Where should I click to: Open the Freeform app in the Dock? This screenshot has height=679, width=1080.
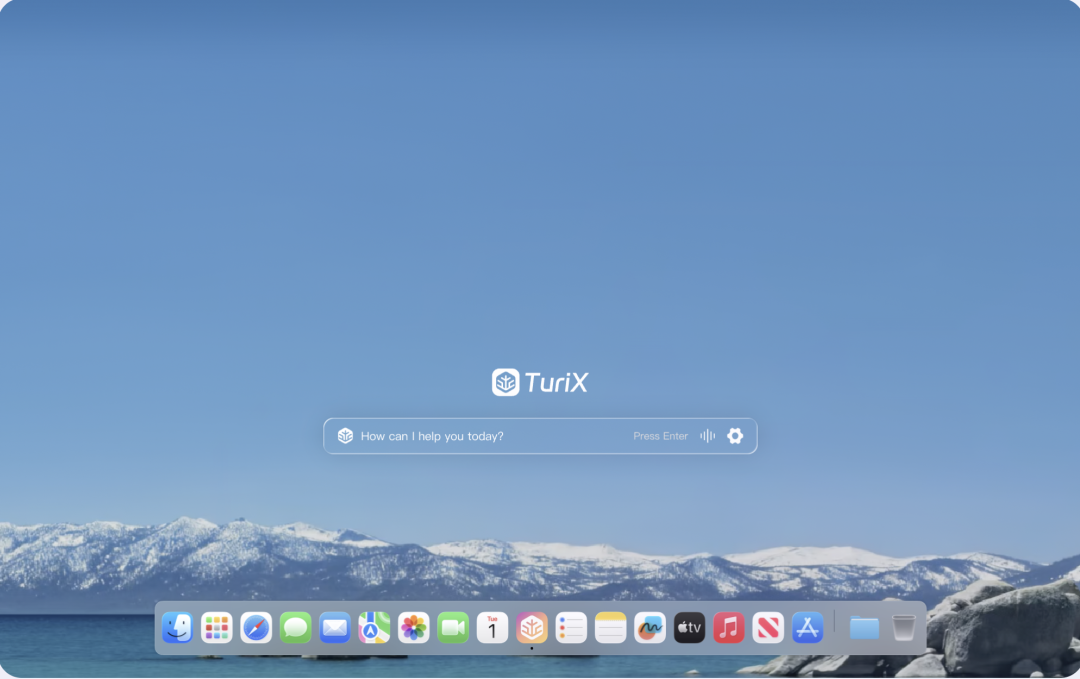(x=650, y=628)
